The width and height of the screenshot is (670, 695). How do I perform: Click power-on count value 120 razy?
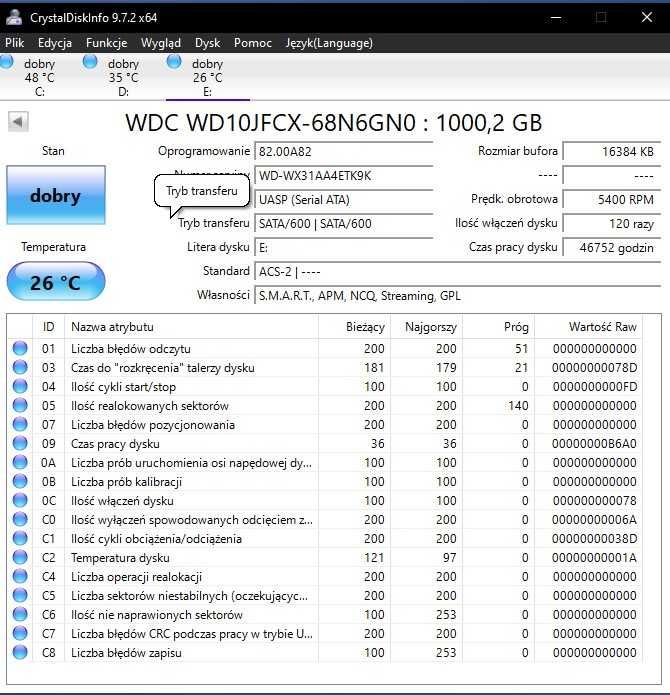pyautogui.click(x=612, y=223)
